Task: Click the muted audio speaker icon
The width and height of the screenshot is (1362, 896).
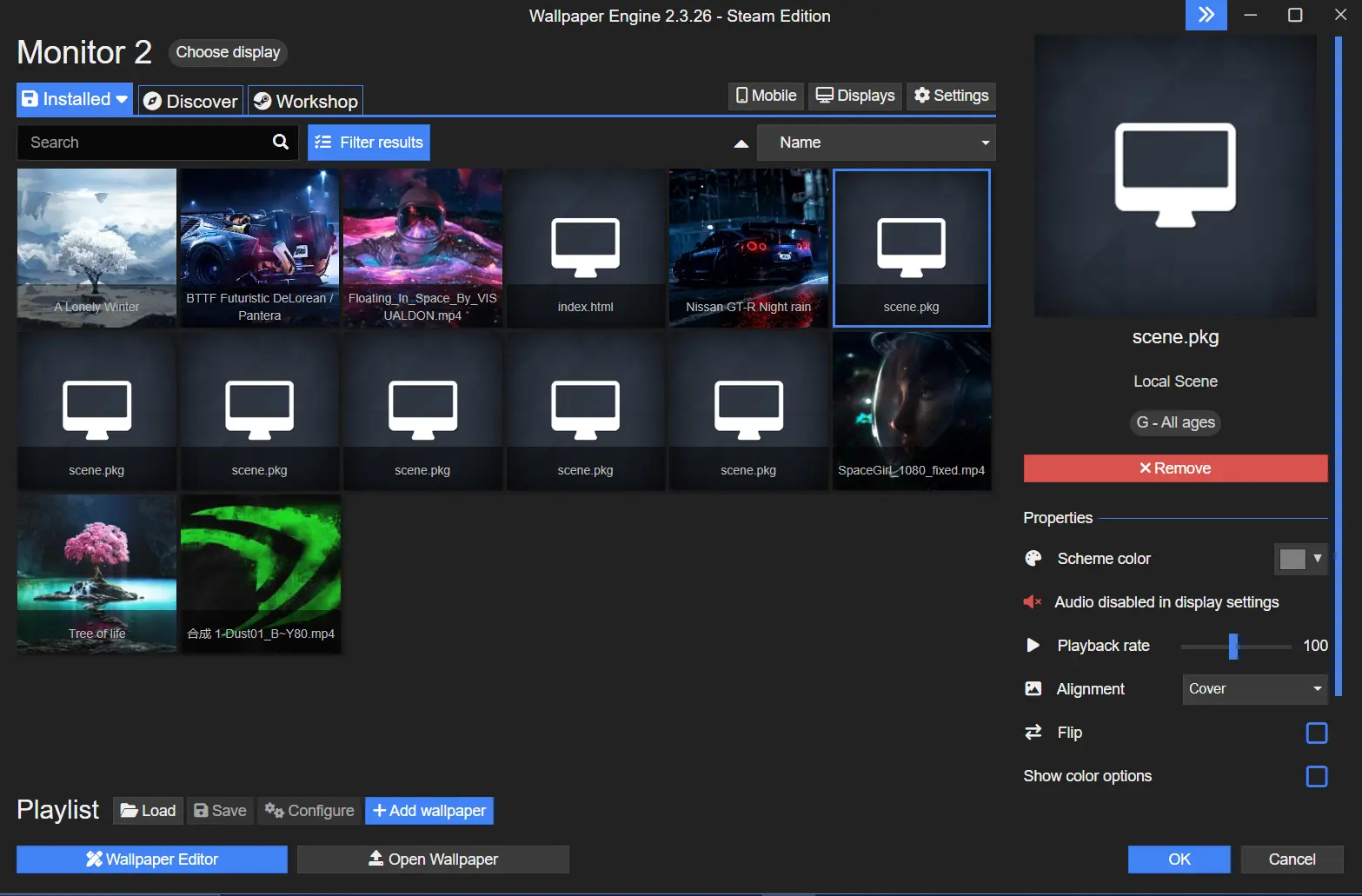Action: 1033,602
